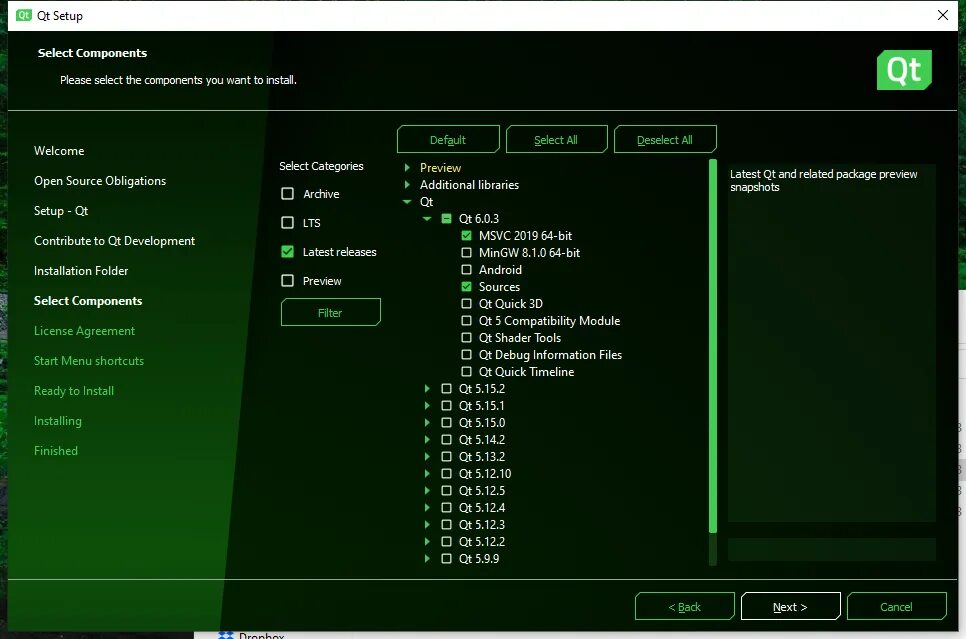This screenshot has width=966, height=639.
Task: Select the Setup - Qt step
Action: click(61, 211)
